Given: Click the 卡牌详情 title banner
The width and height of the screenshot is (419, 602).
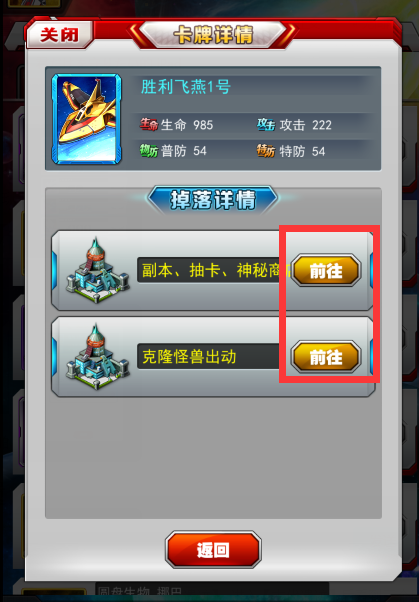Looking at the screenshot, I should point(213,35).
